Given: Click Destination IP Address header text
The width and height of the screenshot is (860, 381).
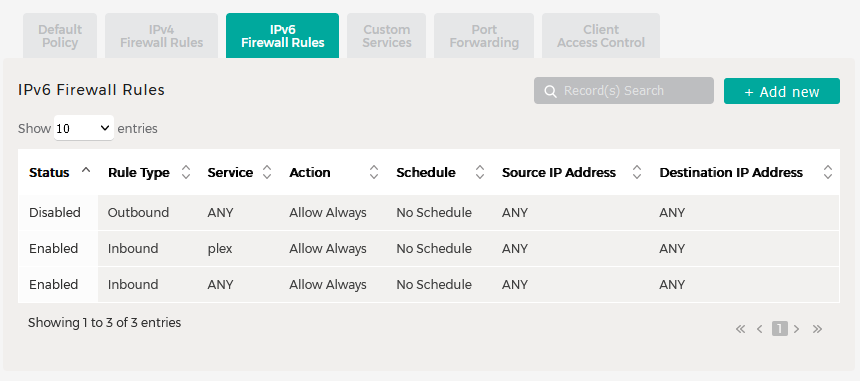Looking at the screenshot, I should click(731, 173).
